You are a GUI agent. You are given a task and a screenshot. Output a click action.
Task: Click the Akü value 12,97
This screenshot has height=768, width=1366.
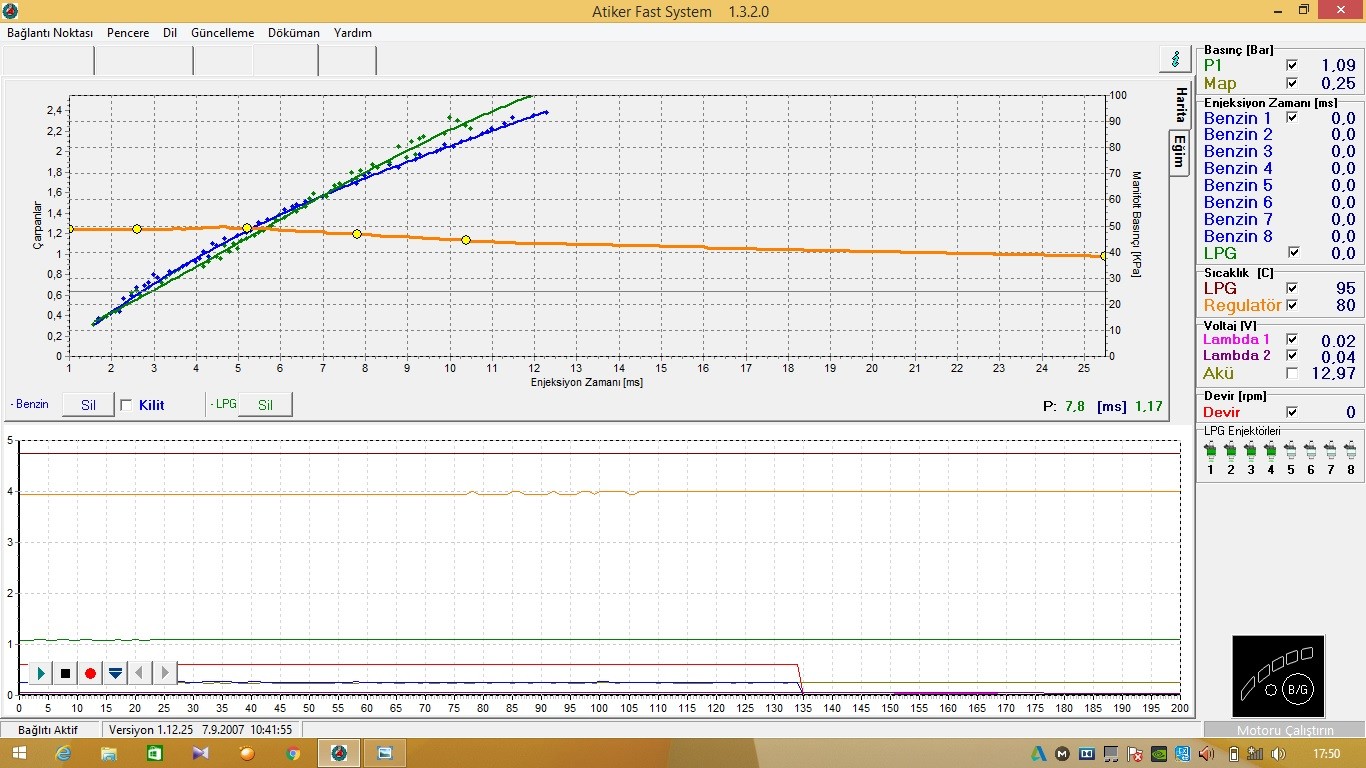coord(1334,374)
